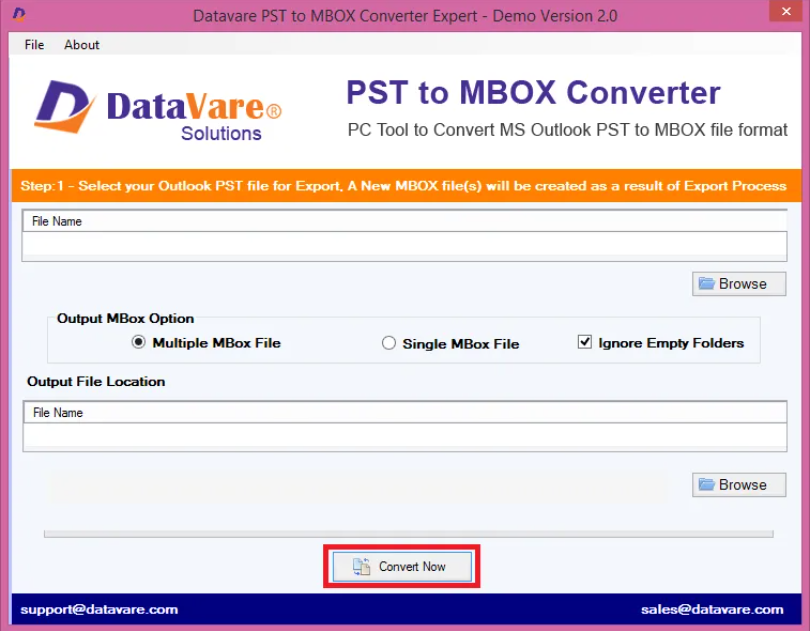Click the support@datavare.com email
The width and height of the screenshot is (810, 631).
(x=99, y=609)
